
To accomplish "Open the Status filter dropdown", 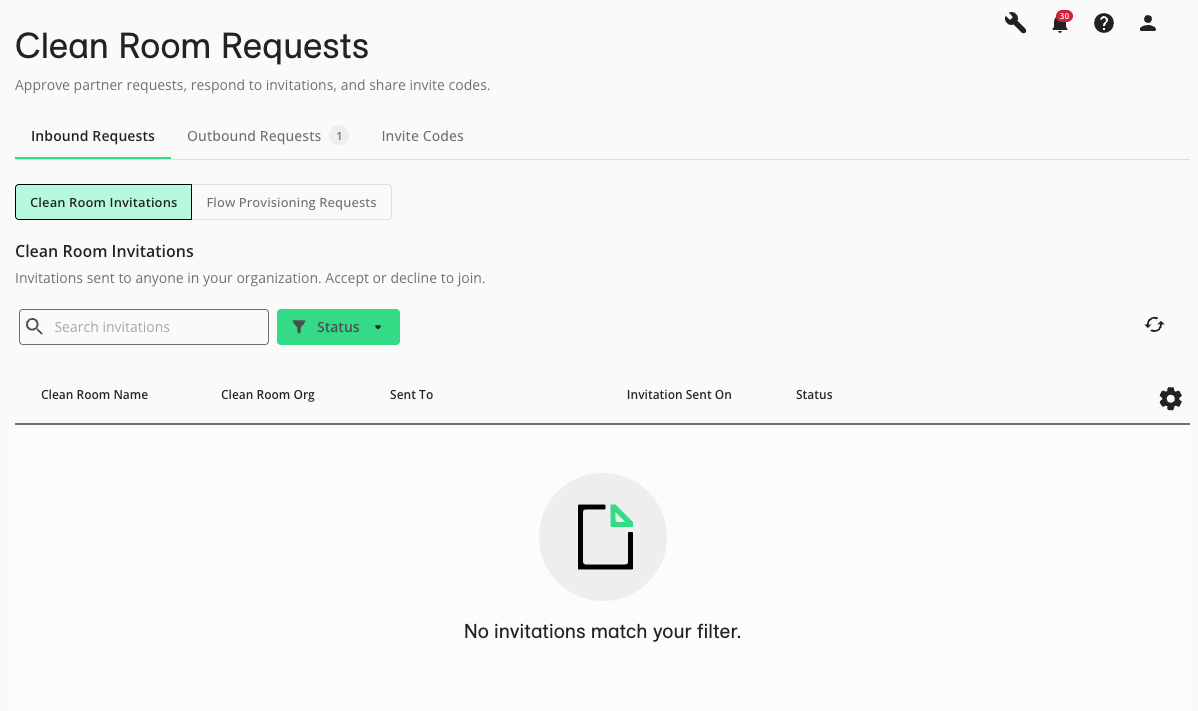I will (x=338, y=327).
